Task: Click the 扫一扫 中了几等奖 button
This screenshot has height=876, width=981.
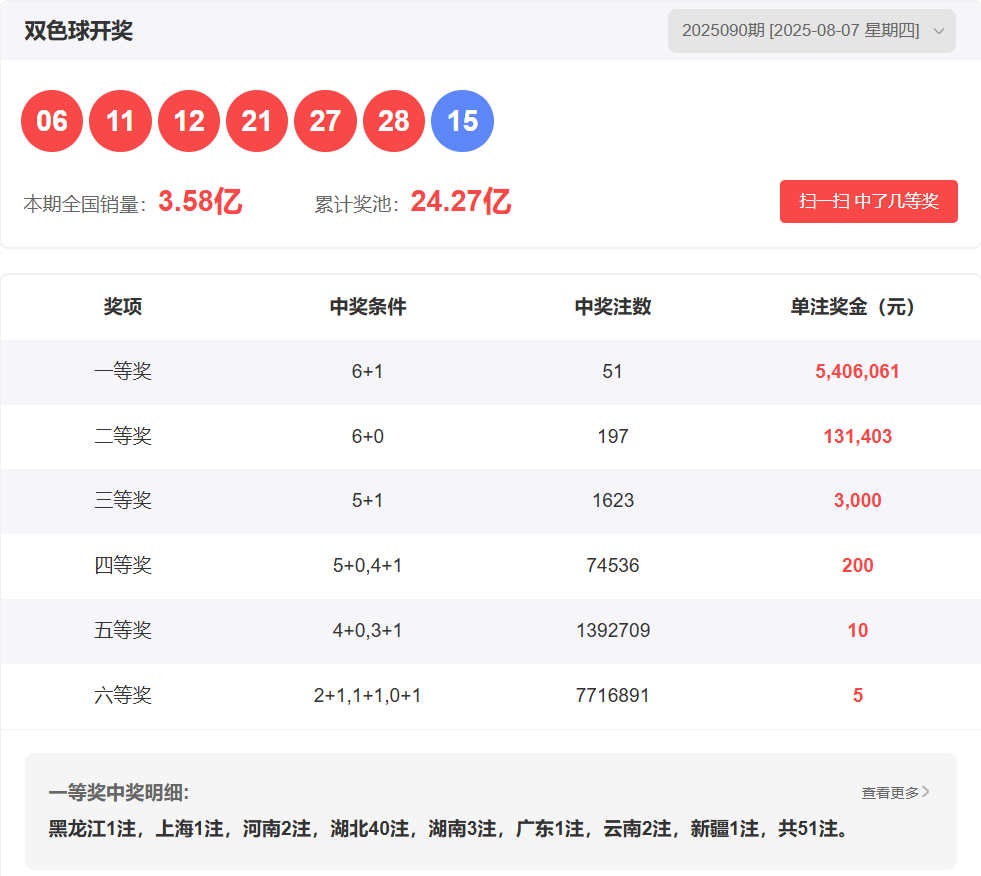Action: [x=868, y=201]
